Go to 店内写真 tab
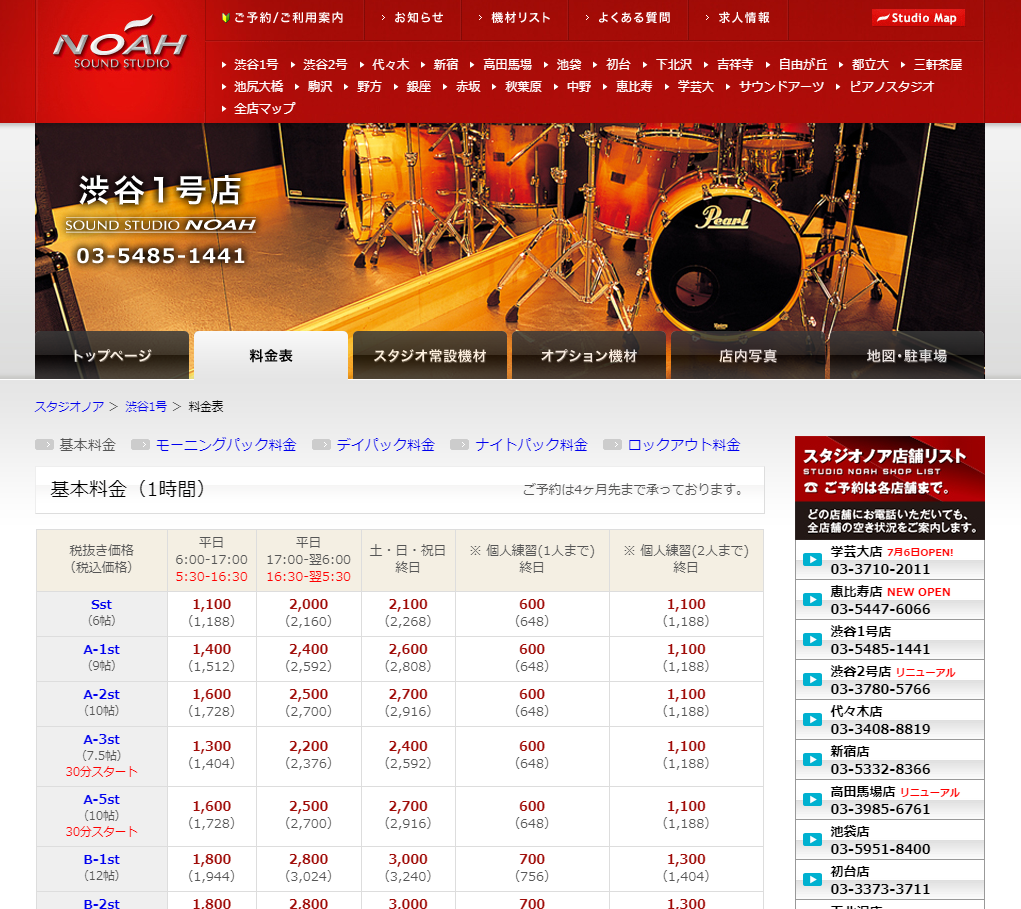 pyautogui.click(x=747, y=356)
